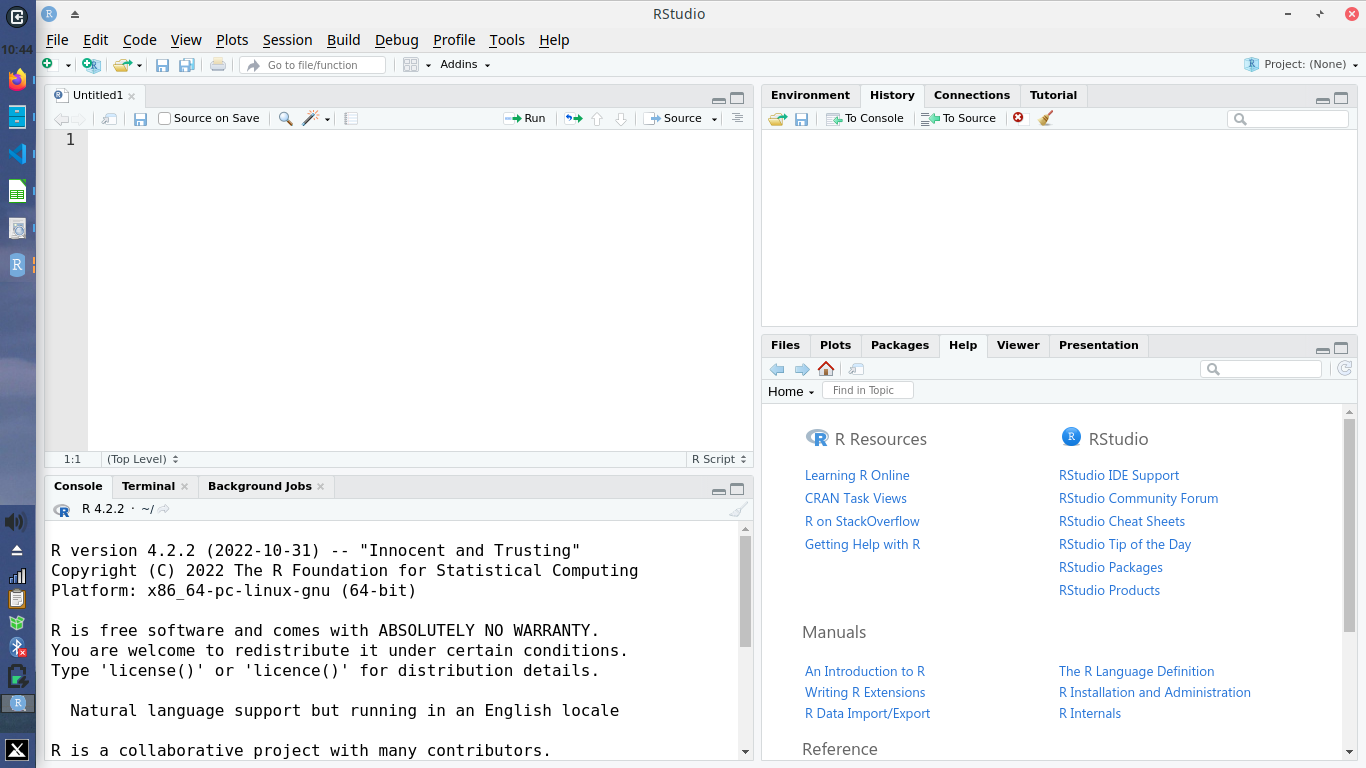
Task: Print the current file icon
Action: click(x=218, y=65)
